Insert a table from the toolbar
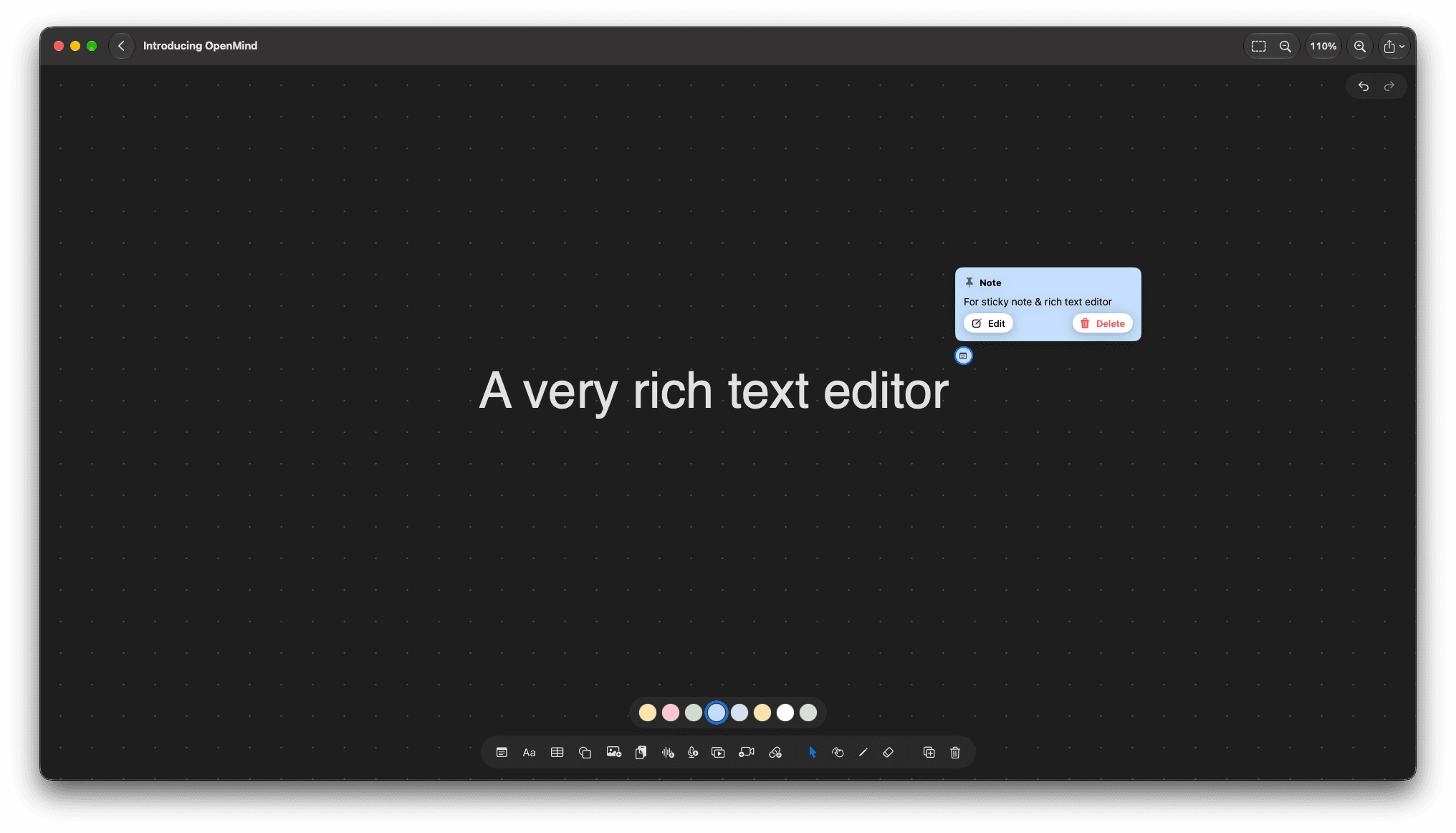 (557, 753)
